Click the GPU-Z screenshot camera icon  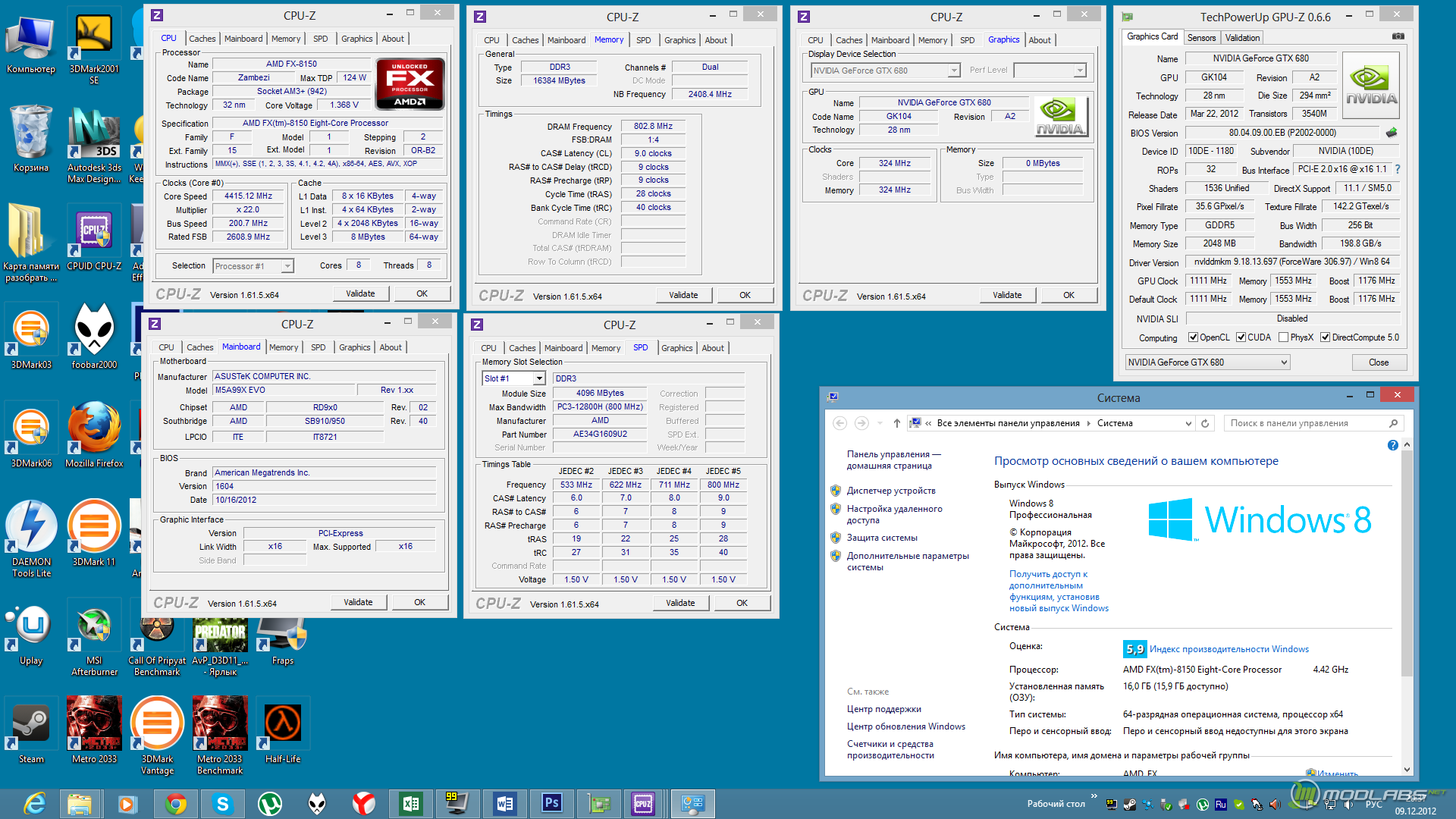click(x=1398, y=36)
